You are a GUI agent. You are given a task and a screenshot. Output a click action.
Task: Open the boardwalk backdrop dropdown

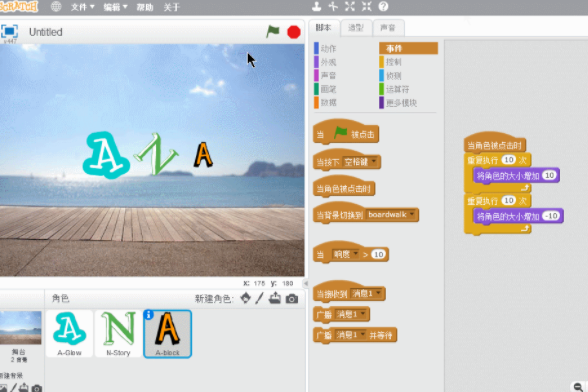412,214
